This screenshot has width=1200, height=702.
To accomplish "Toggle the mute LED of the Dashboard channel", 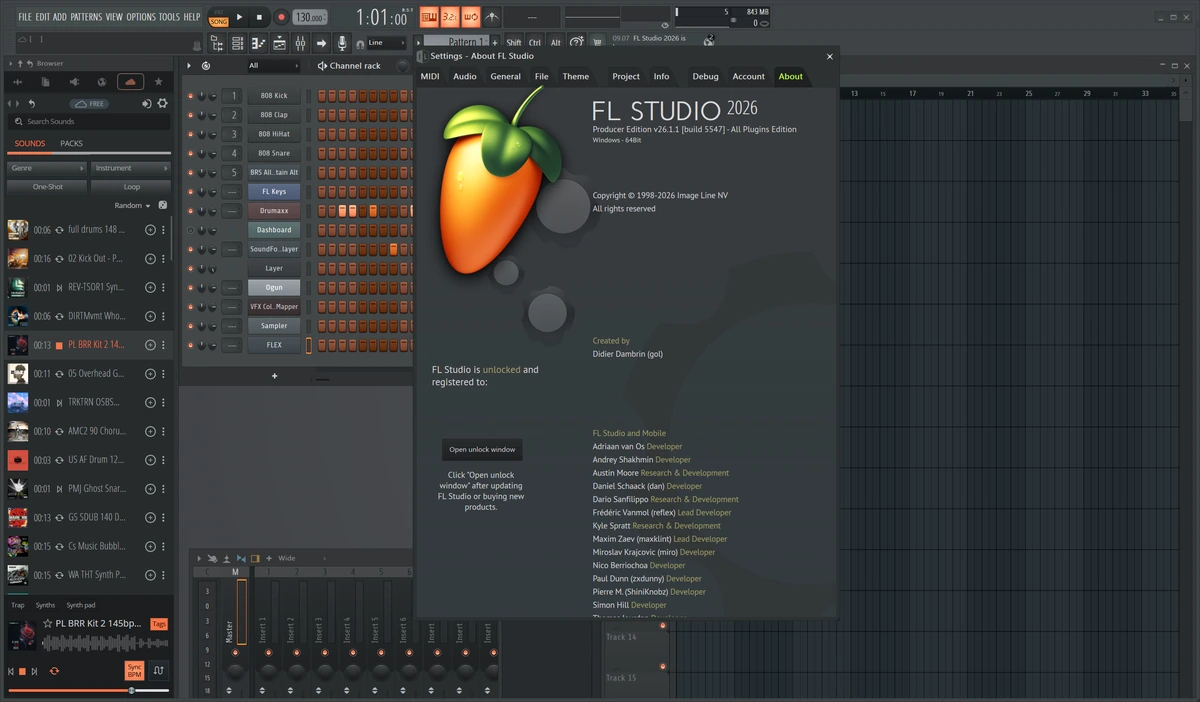I will click(x=191, y=230).
